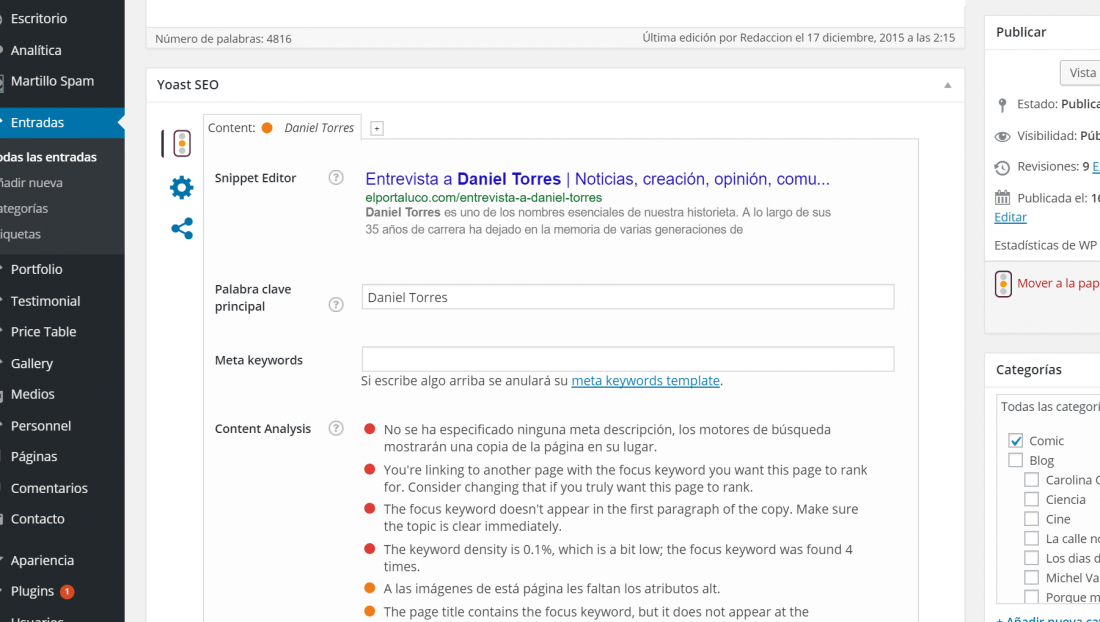Select the Content: Daniel Torres keyword tab
Viewport: 1100px width, 622px height.
[282, 128]
